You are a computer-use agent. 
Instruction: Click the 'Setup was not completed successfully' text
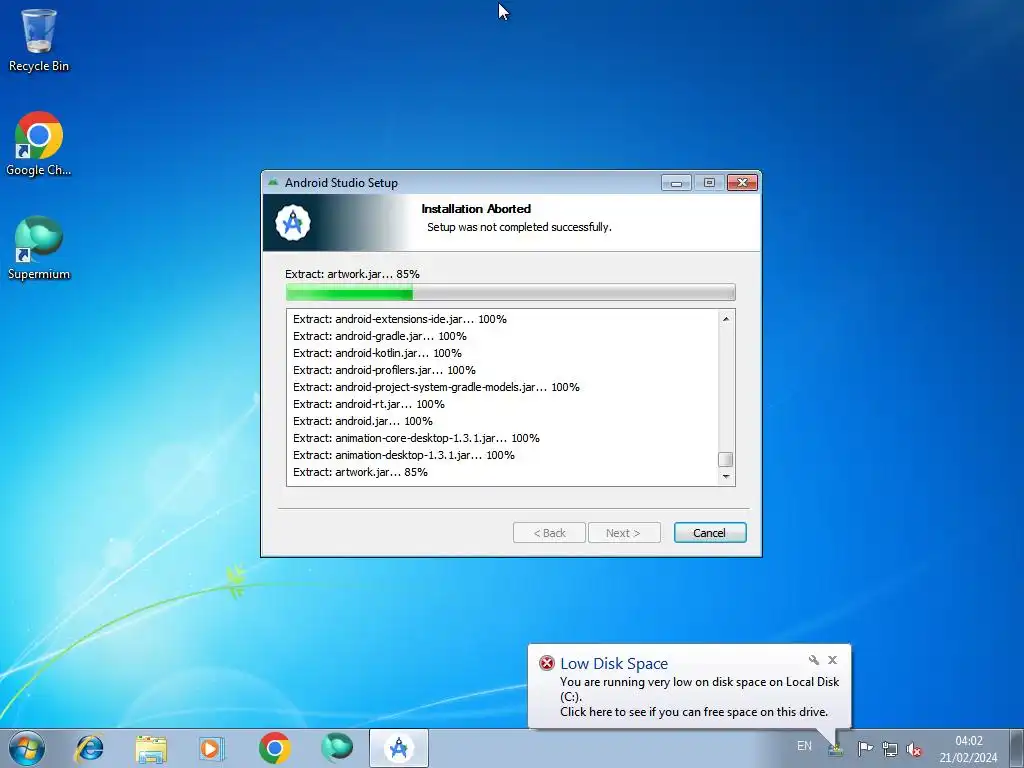(x=519, y=227)
